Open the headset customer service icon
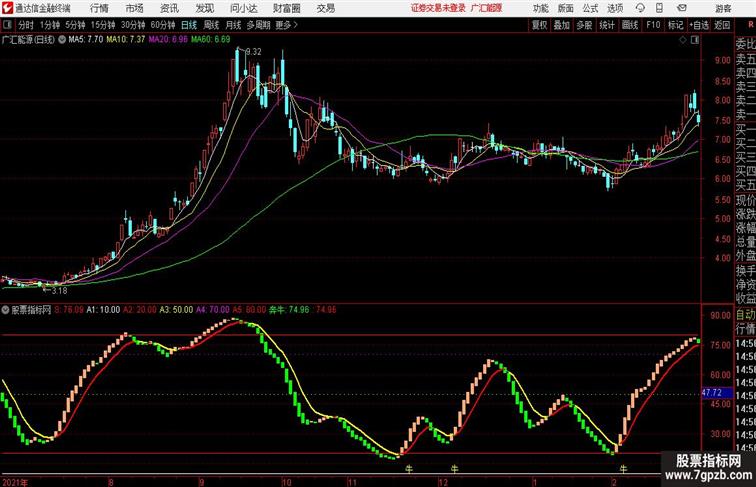 pos(640,8)
